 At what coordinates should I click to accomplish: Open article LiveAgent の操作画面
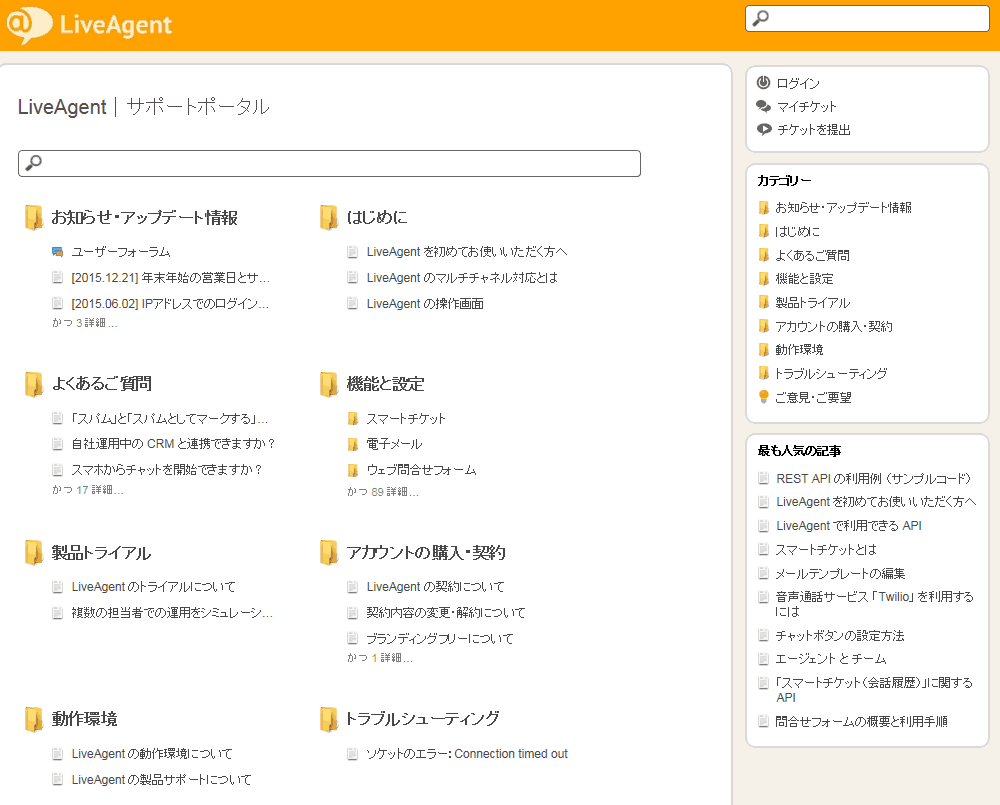(425, 304)
